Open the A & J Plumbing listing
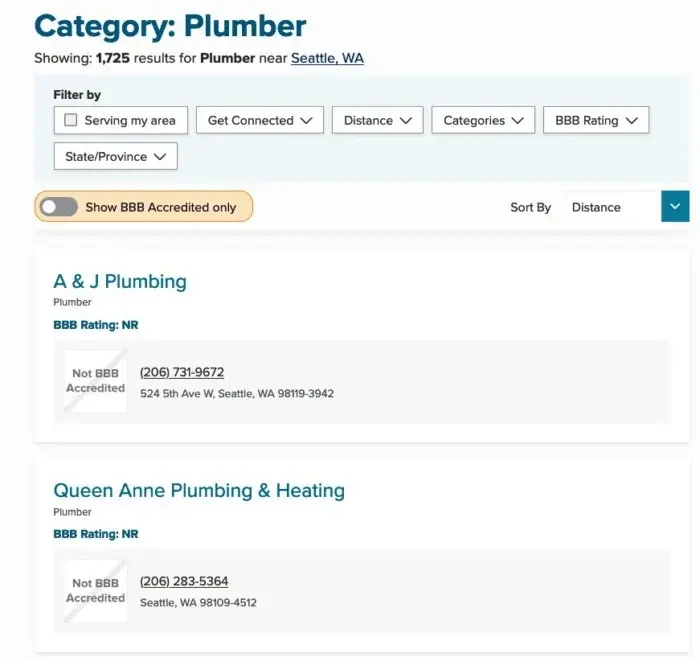Screen dimensions: 700x661 [x=120, y=282]
